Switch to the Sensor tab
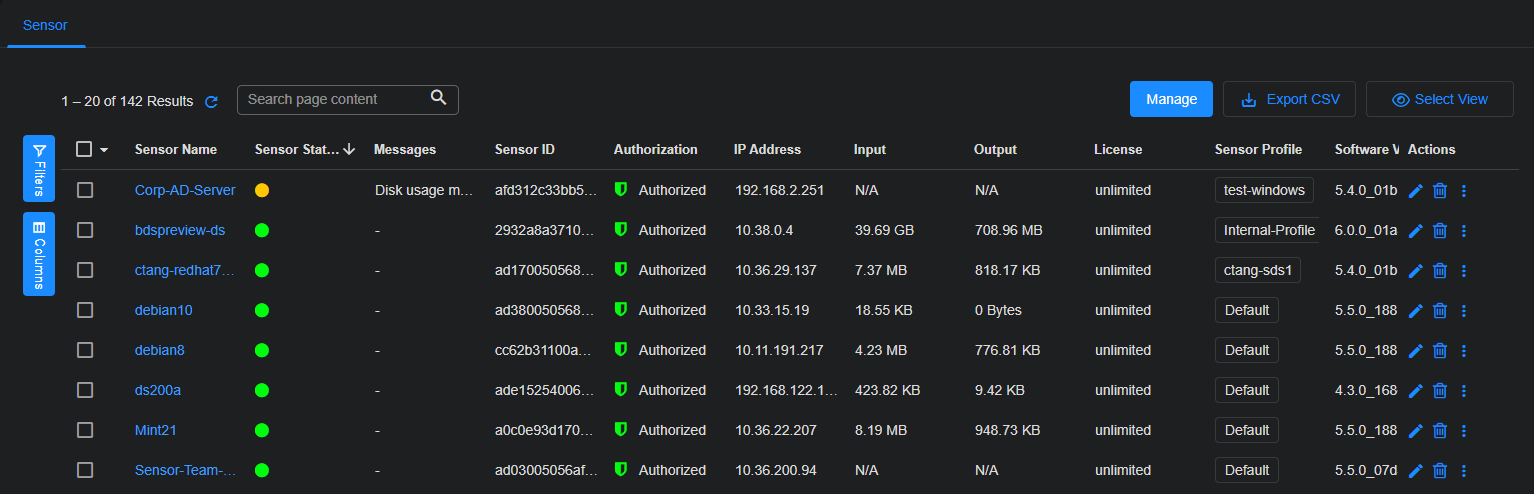 [45, 25]
